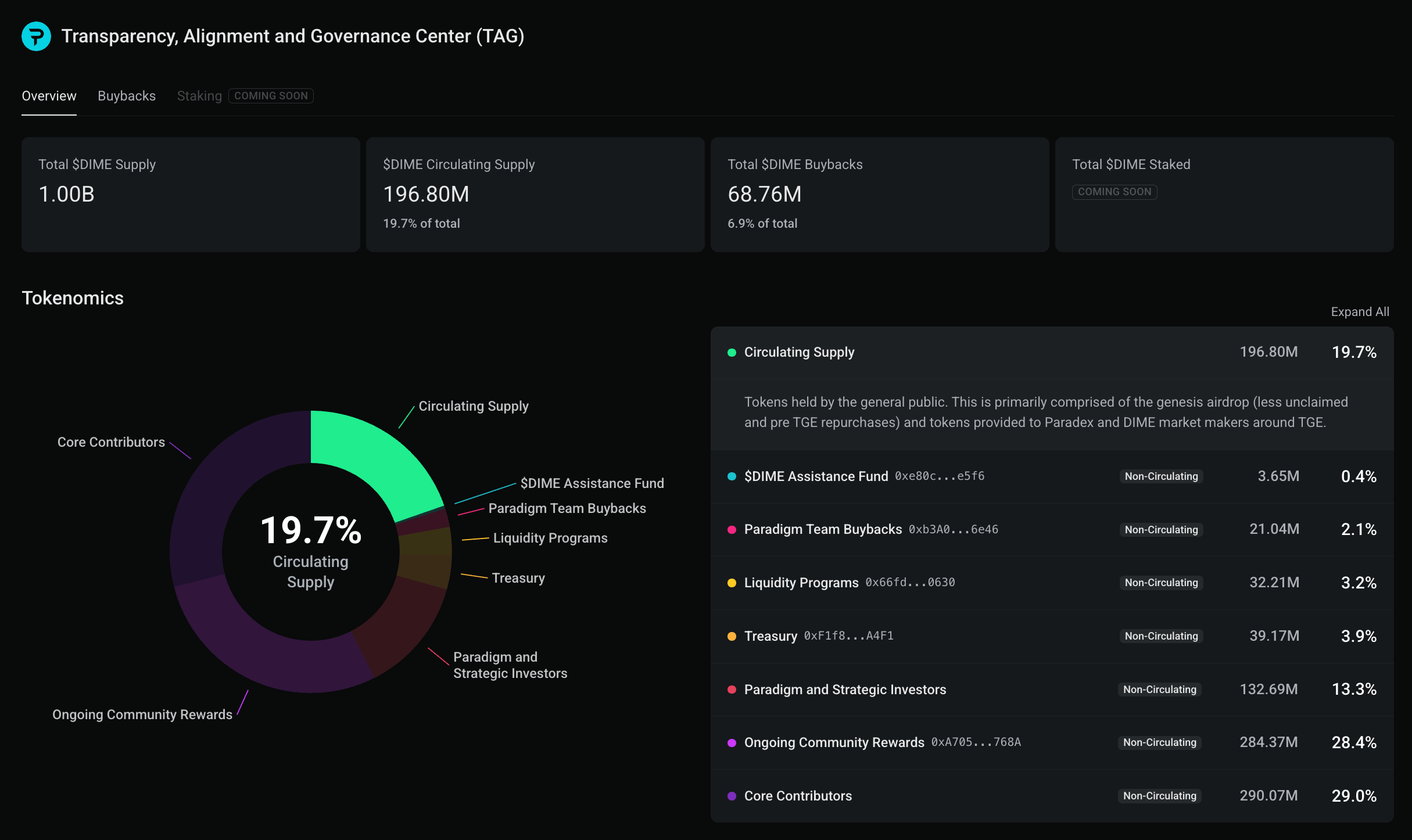Click the green dot beside Circulating Supply
This screenshot has height=840, width=1412.
click(732, 353)
